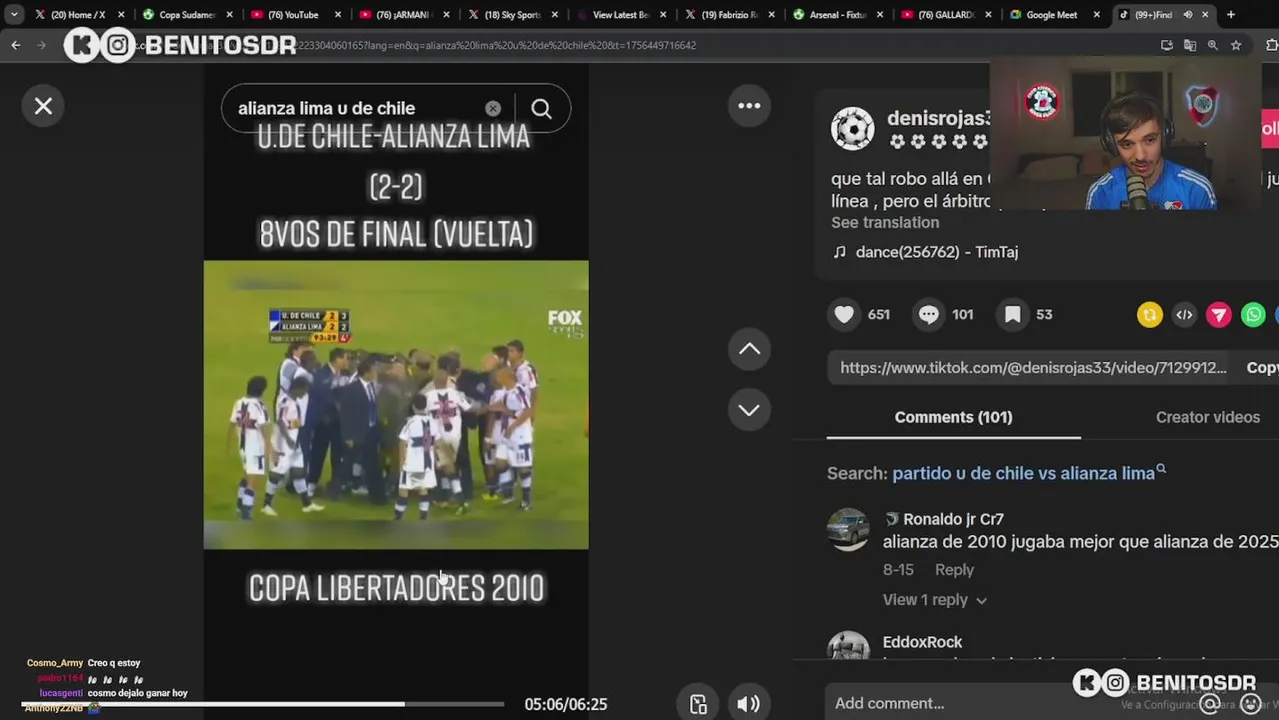1279x720 pixels.
Task: Open the browser tab search dropdown
Action: (x=13, y=15)
